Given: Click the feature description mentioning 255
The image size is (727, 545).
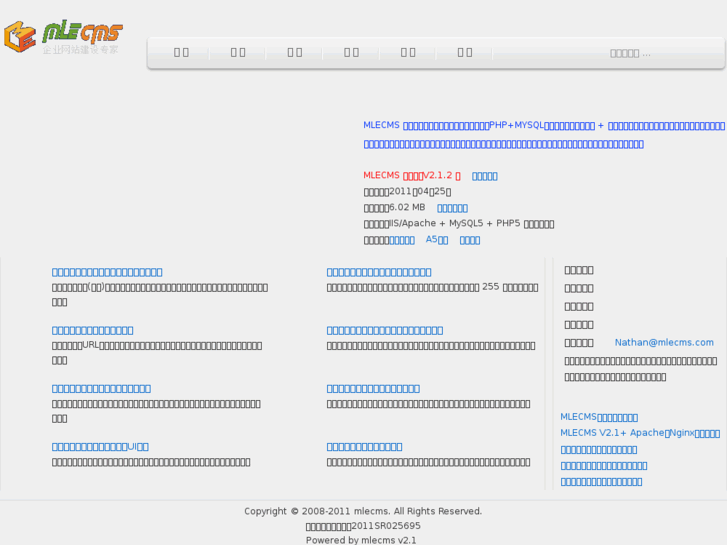Looking at the screenshot, I should (x=432, y=287).
